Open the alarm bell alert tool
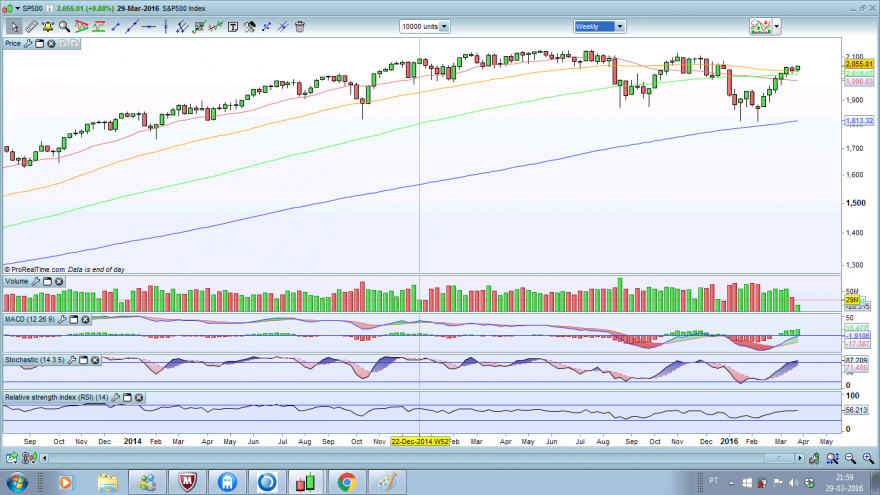The width and height of the screenshot is (880, 495). pos(48,26)
